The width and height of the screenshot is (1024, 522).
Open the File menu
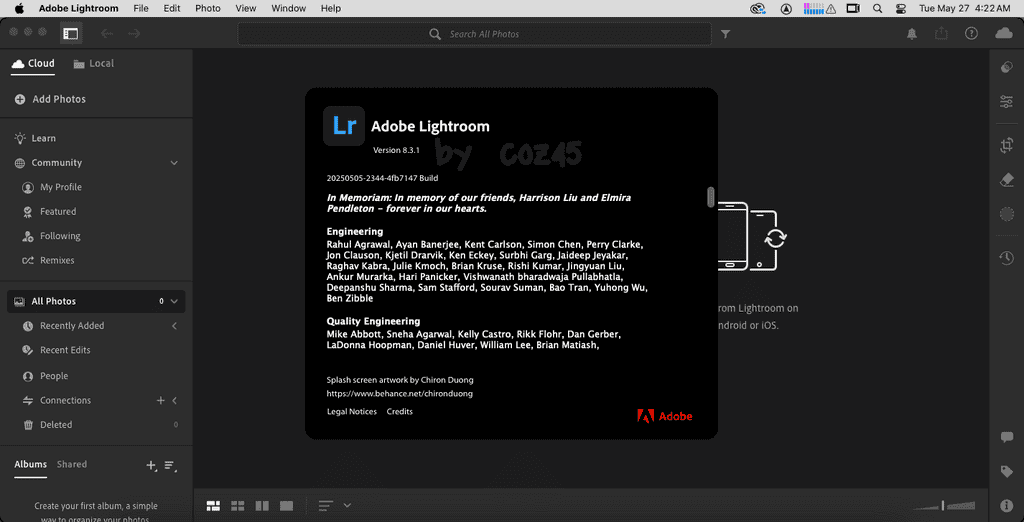coord(140,8)
